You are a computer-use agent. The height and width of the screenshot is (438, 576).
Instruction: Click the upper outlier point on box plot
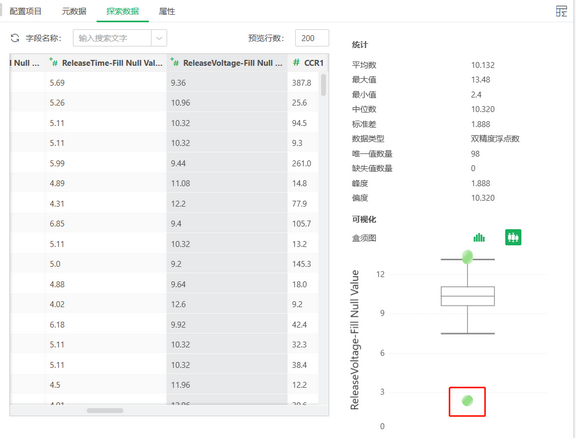(467, 257)
